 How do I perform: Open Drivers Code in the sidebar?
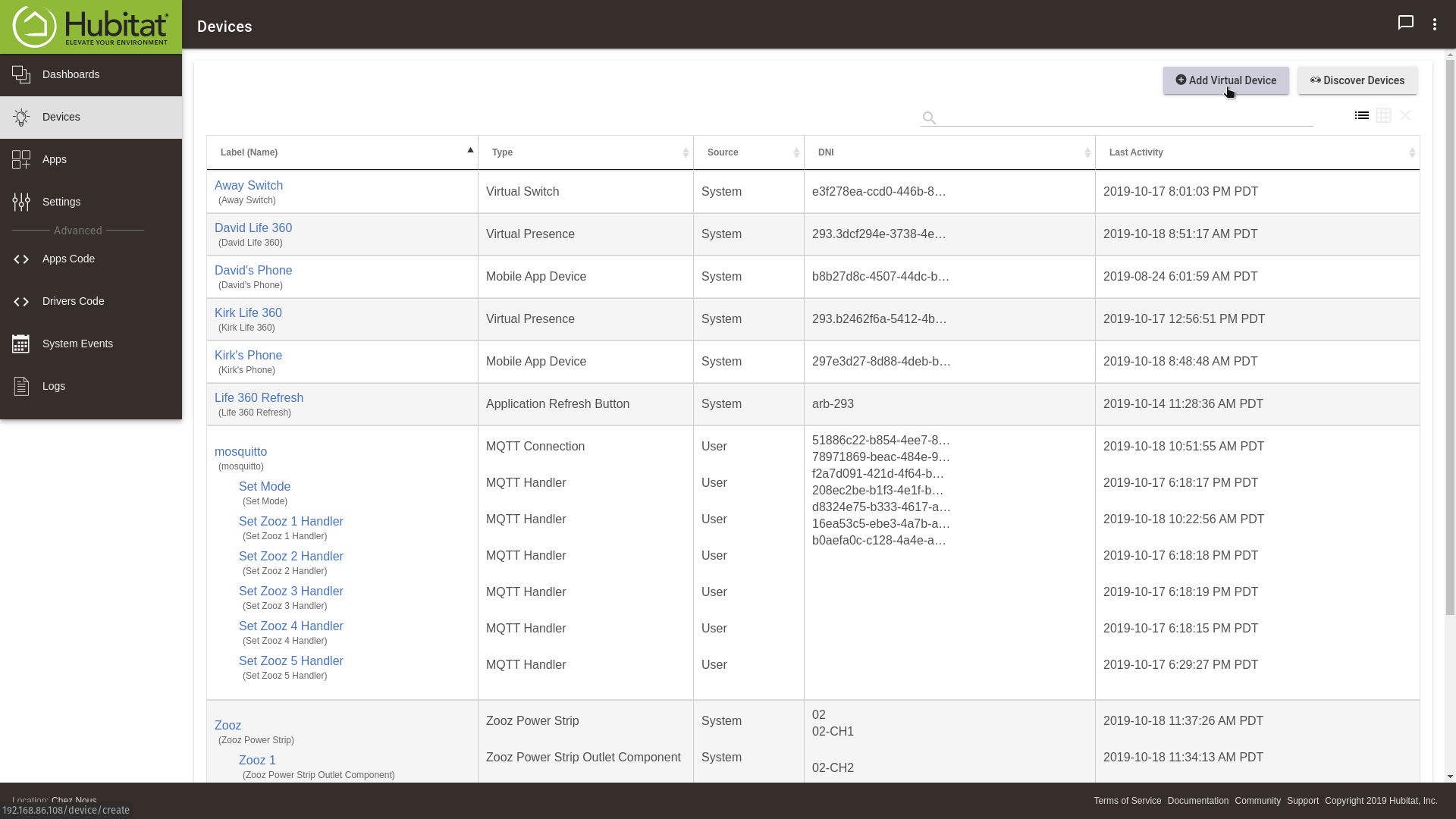pyautogui.click(x=73, y=301)
